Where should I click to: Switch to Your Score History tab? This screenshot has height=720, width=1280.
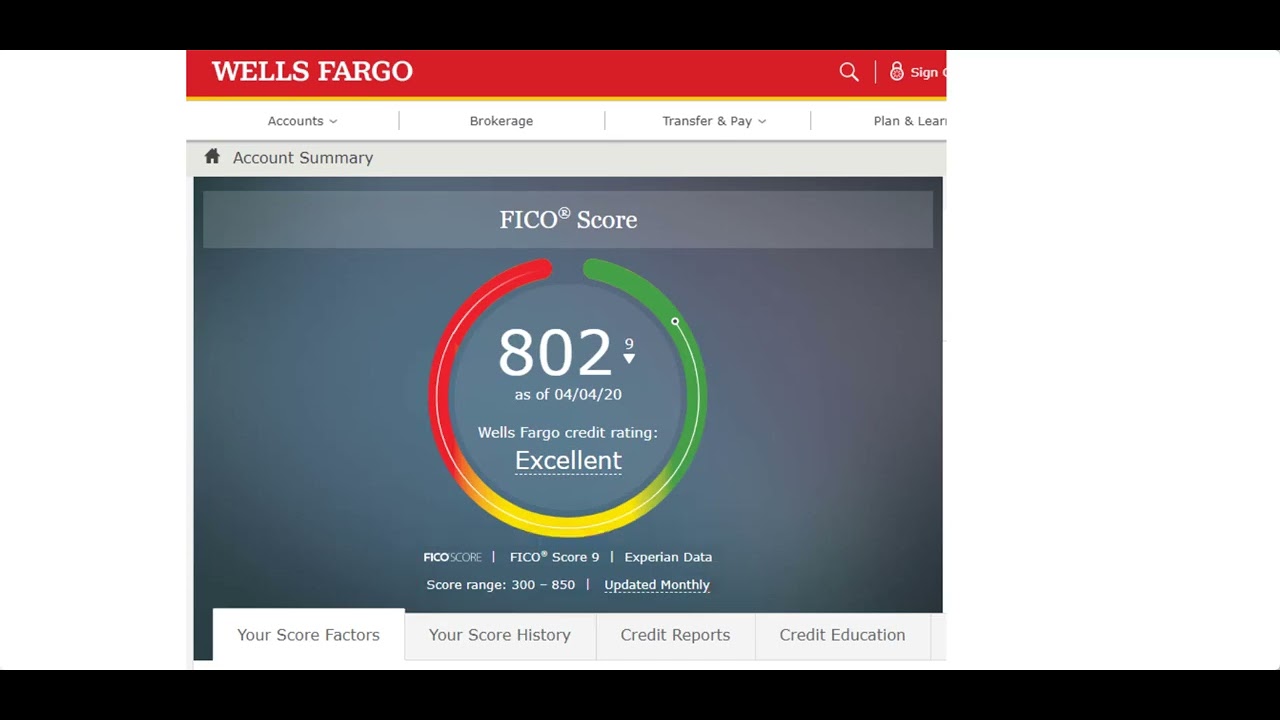(500, 635)
